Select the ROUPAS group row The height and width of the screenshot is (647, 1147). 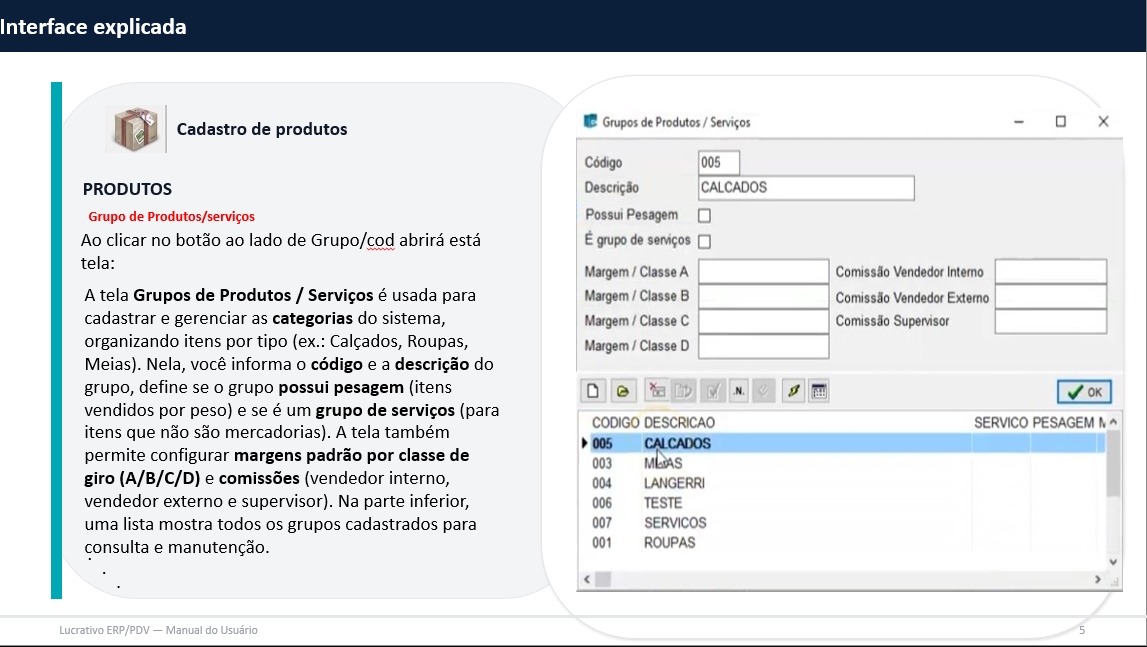(669, 543)
